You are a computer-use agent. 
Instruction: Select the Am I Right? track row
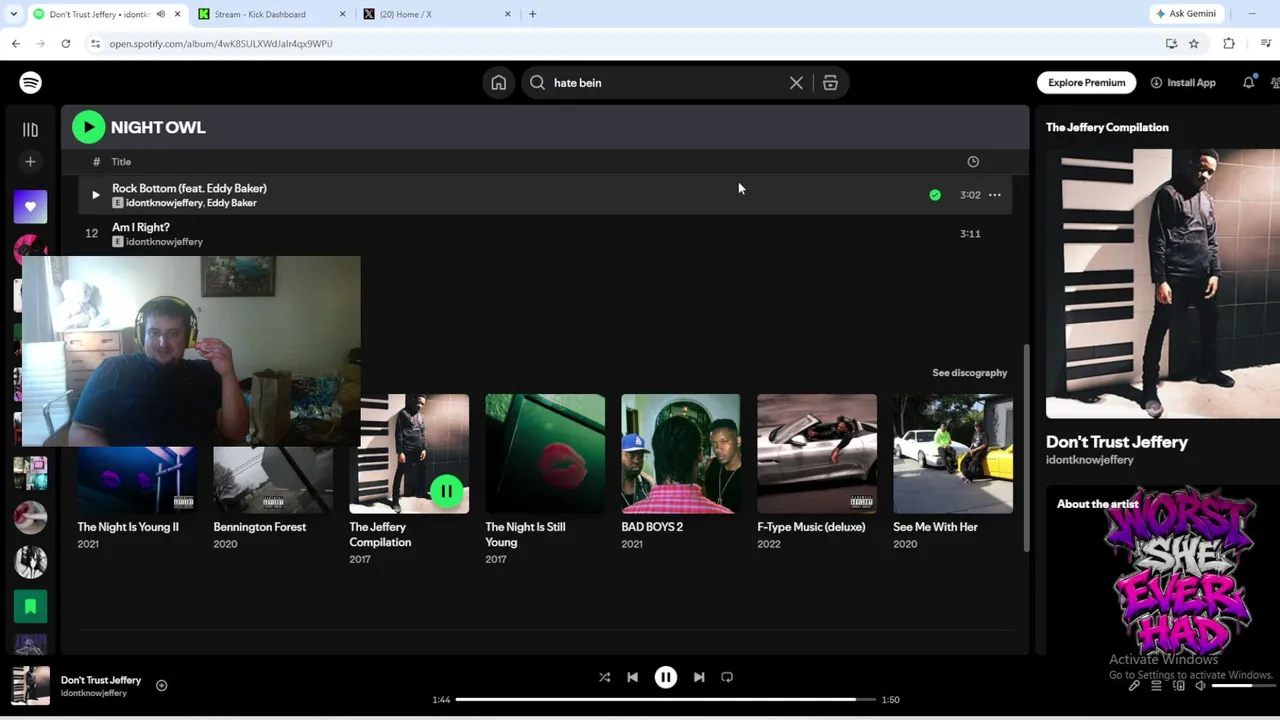click(x=545, y=234)
